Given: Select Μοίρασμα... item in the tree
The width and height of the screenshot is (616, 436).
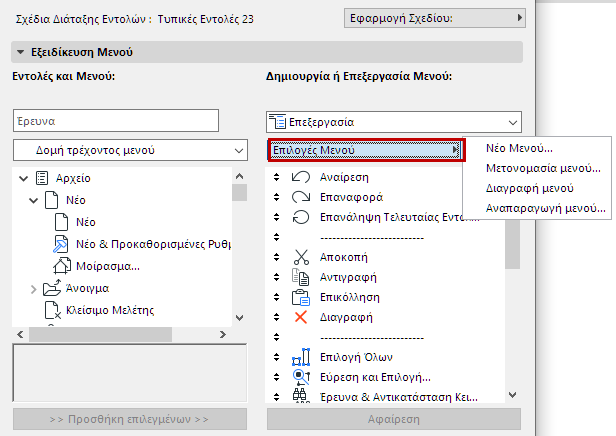Looking at the screenshot, I should 107,266.
